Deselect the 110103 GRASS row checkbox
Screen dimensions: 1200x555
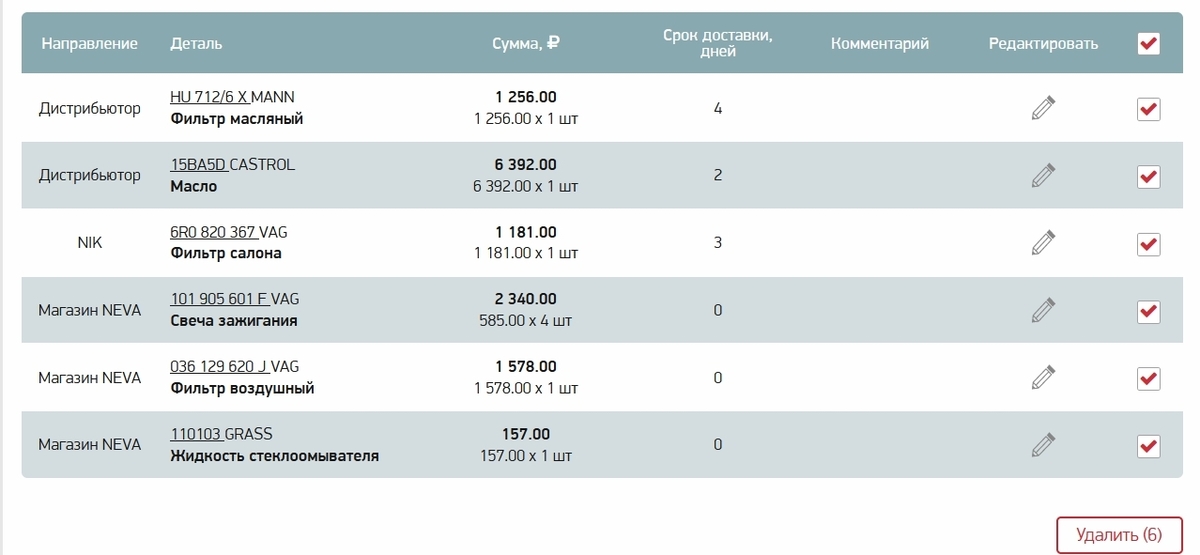click(x=1149, y=445)
